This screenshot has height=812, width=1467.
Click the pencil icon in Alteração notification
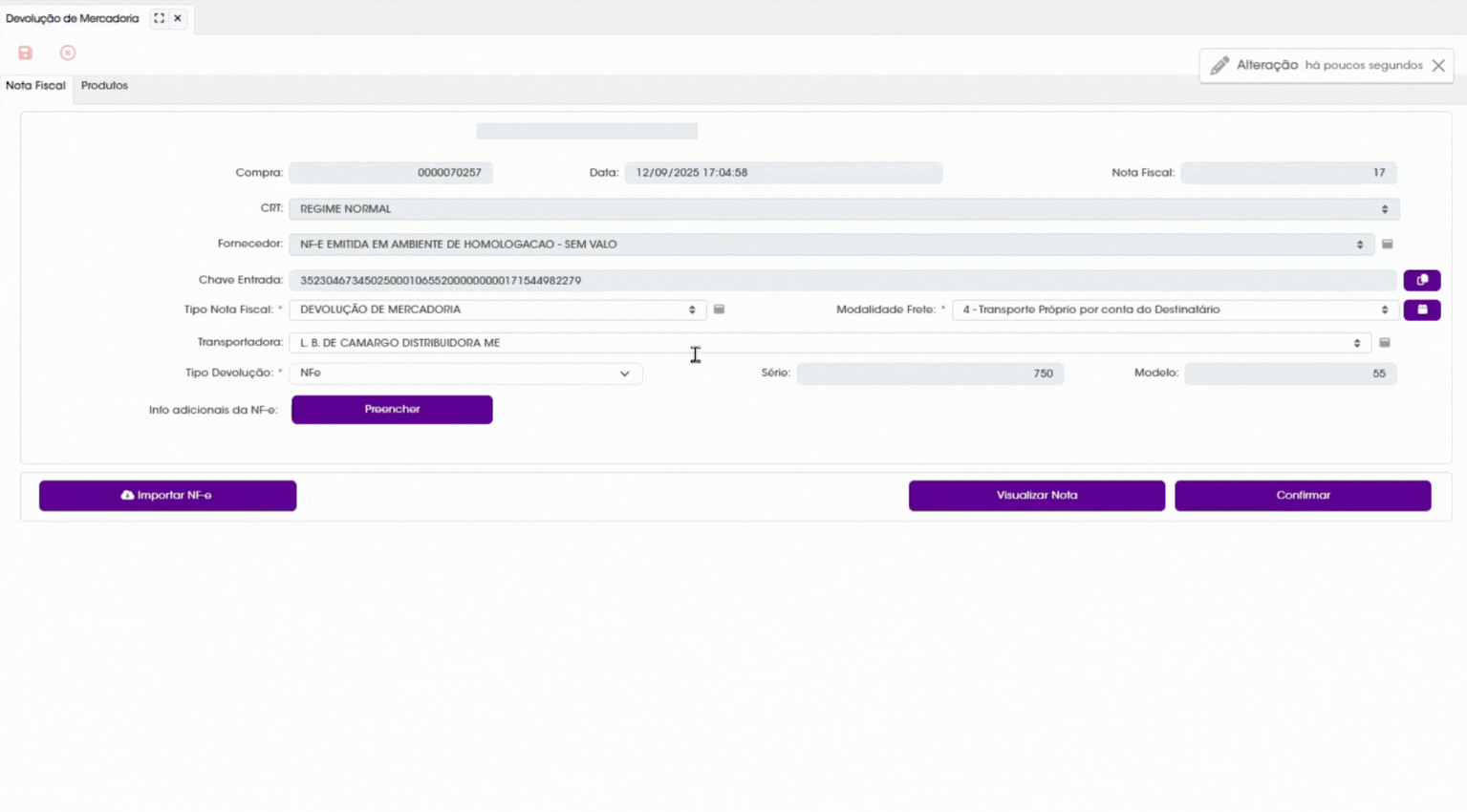tap(1219, 66)
